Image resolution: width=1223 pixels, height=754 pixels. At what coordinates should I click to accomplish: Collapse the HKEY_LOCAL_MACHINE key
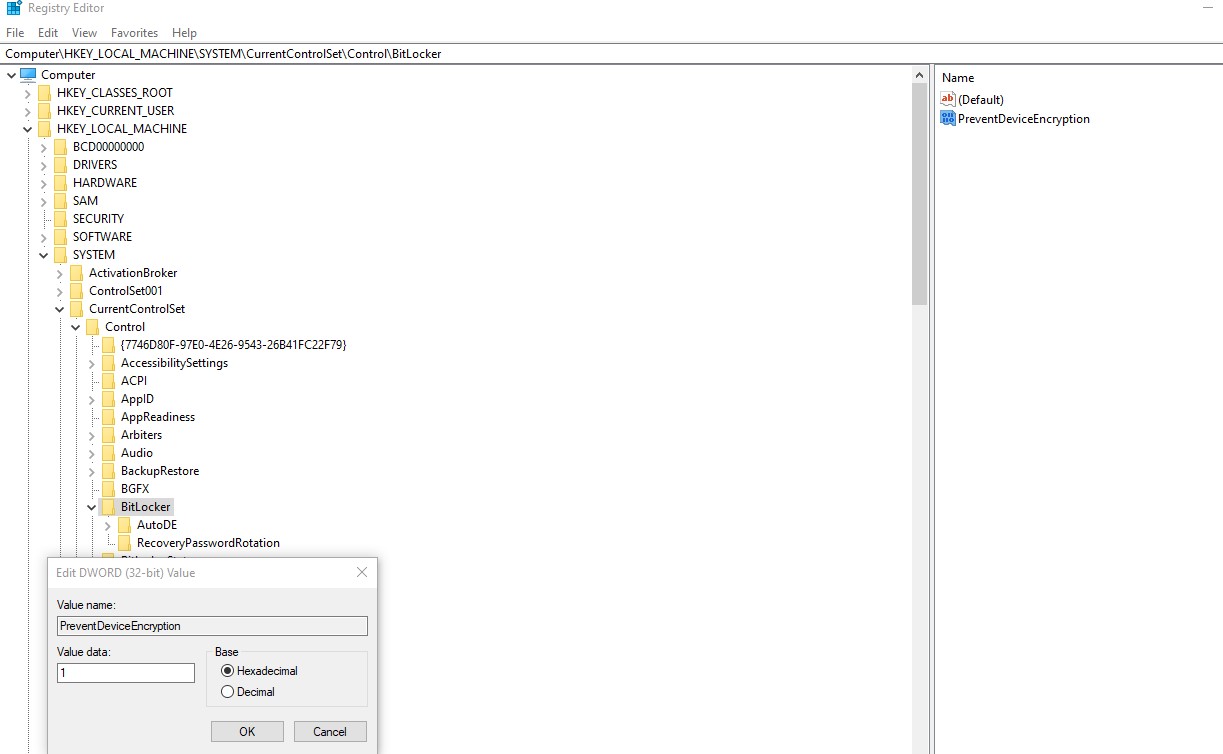tap(27, 129)
